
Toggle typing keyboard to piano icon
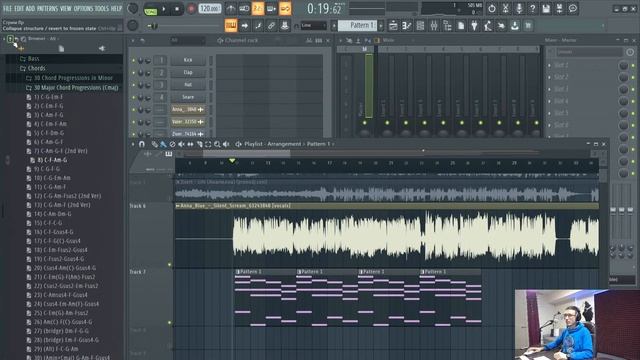pos(231,26)
